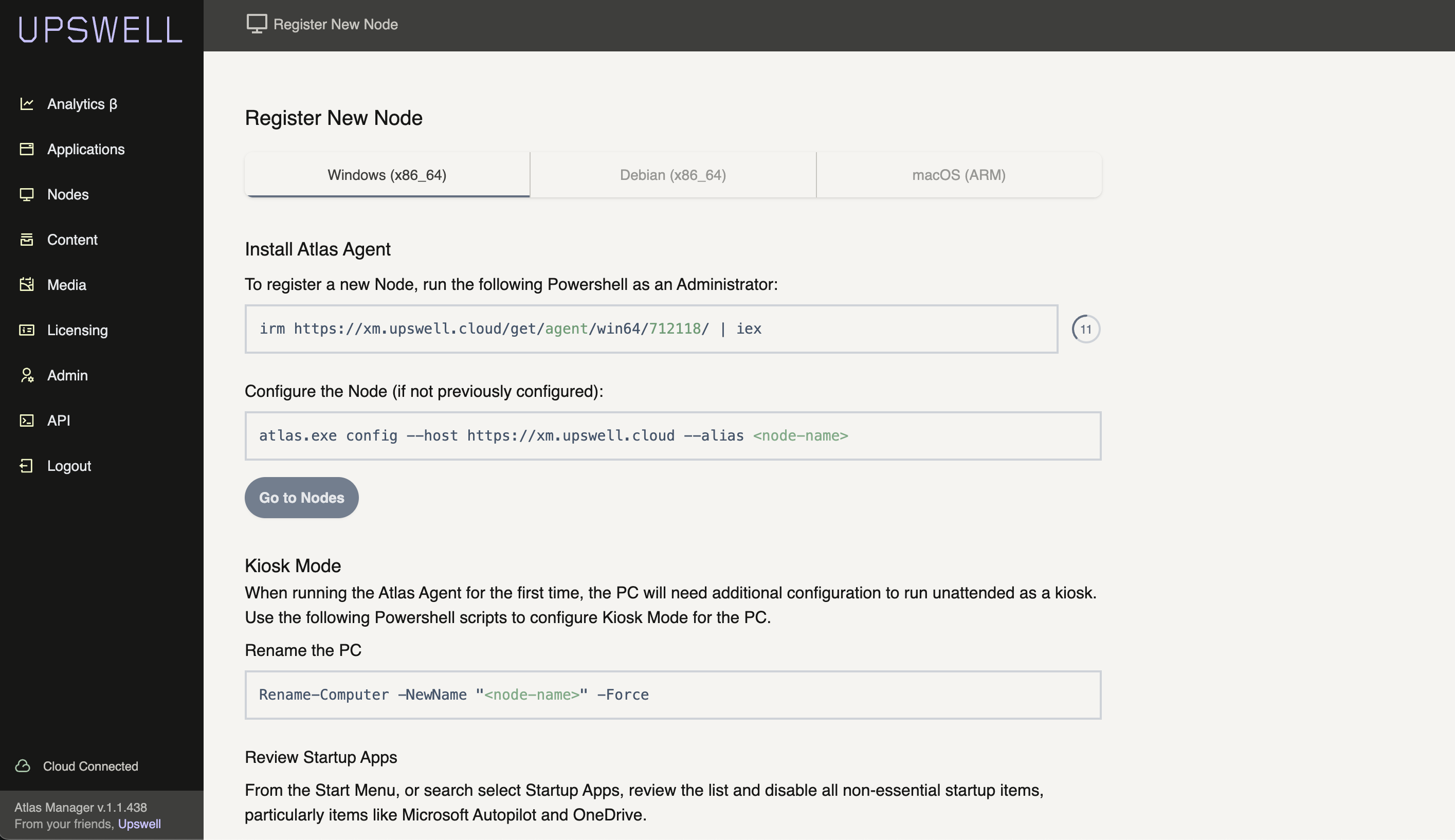The height and width of the screenshot is (840, 1455).
Task: Click the Nodes monitor icon
Action: [x=27, y=194]
